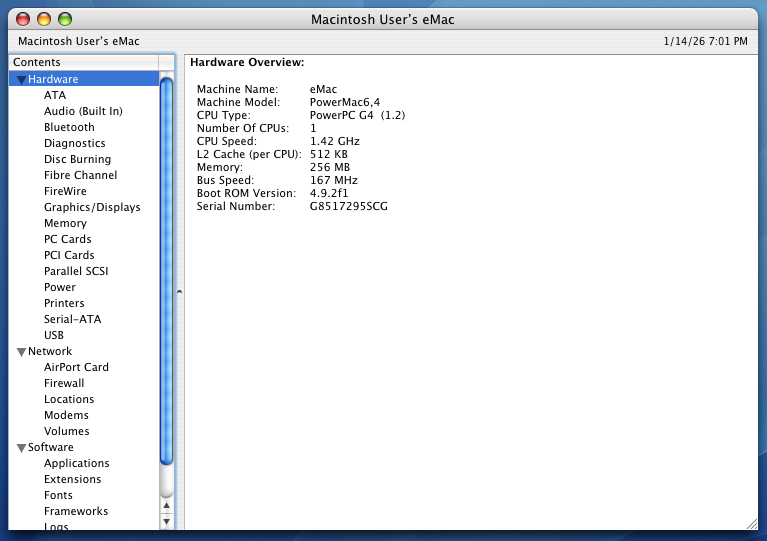
Task: Select Diagnostics in the sidebar
Action: click(x=74, y=143)
